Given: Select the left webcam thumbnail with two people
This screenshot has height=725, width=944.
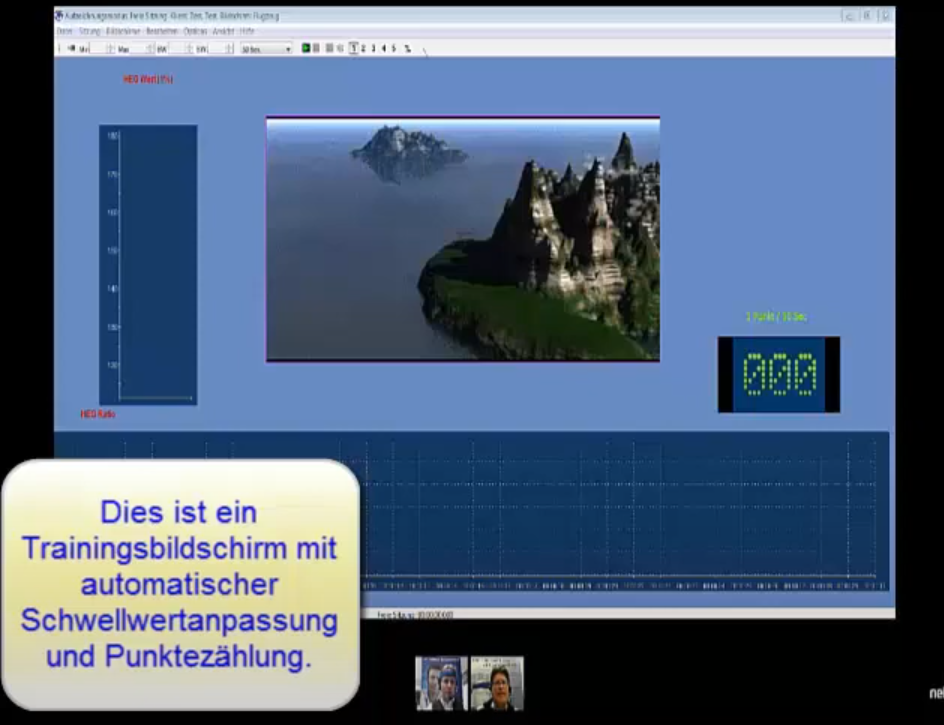Looking at the screenshot, I should pyautogui.click(x=441, y=683).
